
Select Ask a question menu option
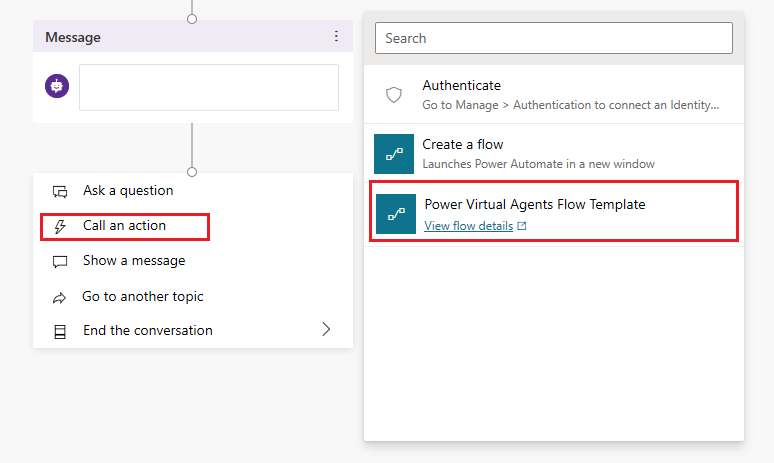(128, 191)
